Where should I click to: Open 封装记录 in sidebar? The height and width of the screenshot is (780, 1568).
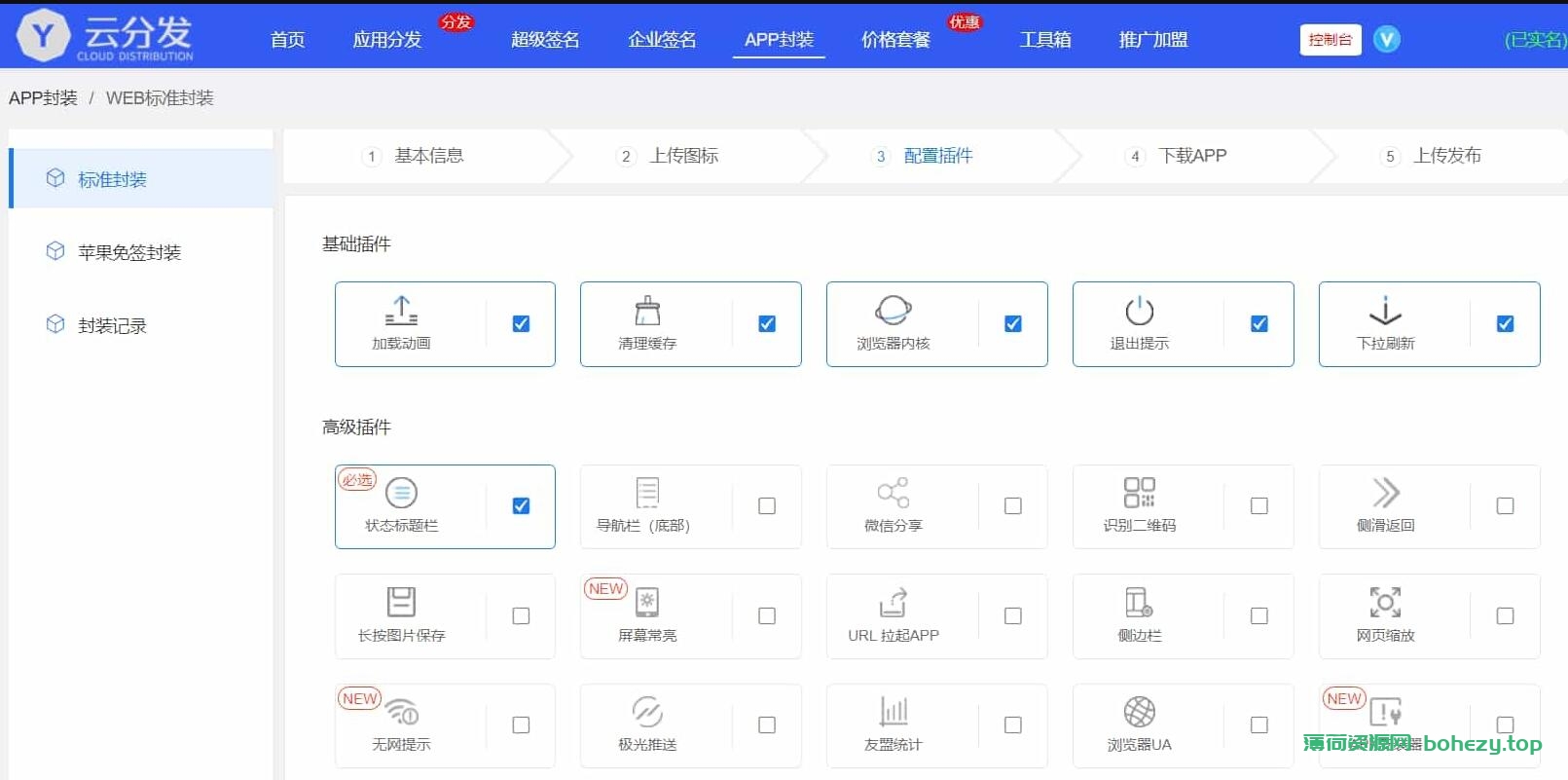141,325
